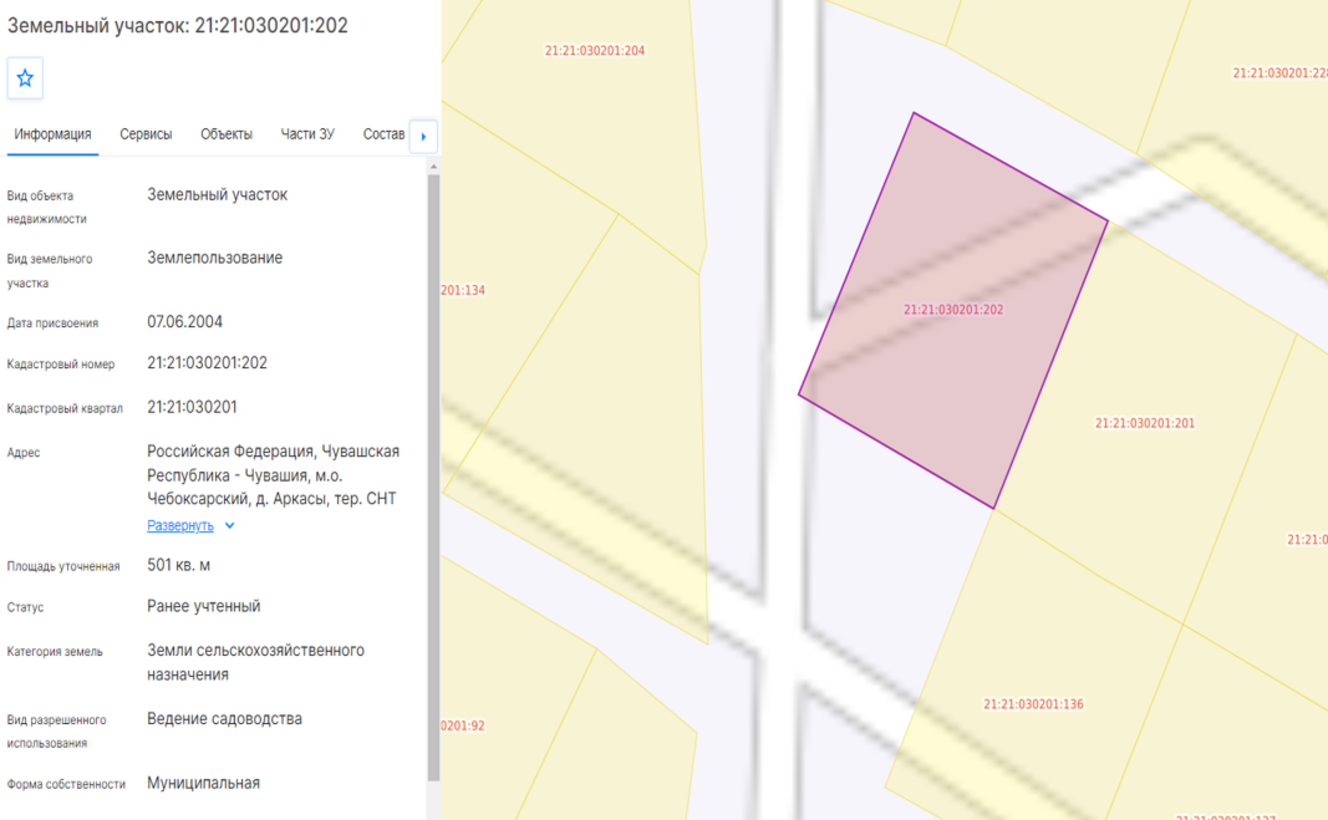Viewport: 1328px width, 820px height.
Task: Select parcel 21:21:030201:204 on map
Action: coord(595,50)
